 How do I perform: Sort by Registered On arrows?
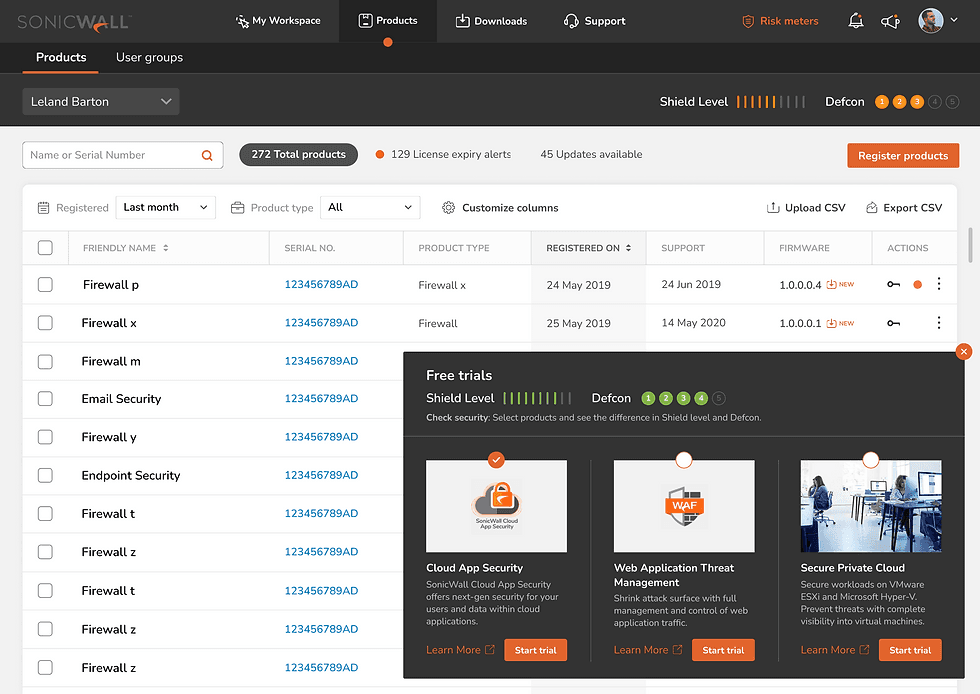628,248
